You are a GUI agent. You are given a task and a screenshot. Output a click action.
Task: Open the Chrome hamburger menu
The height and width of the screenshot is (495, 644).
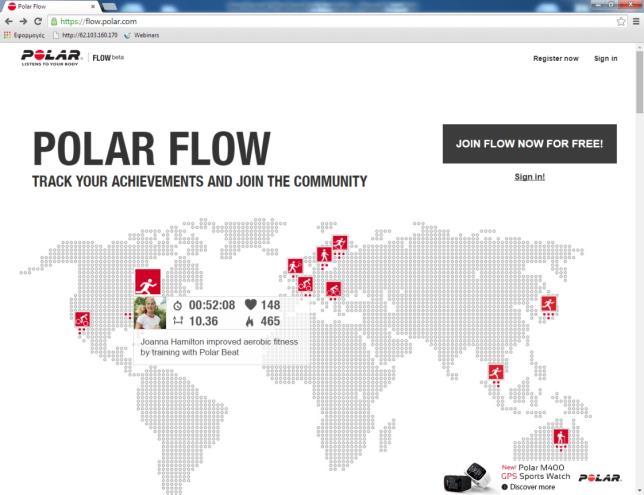(x=636, y=21)
